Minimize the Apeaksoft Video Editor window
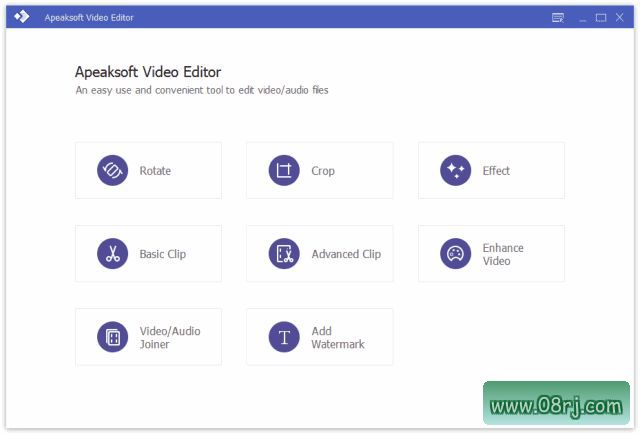Viewport: 640px width, 435px height. tap(582, 18)
